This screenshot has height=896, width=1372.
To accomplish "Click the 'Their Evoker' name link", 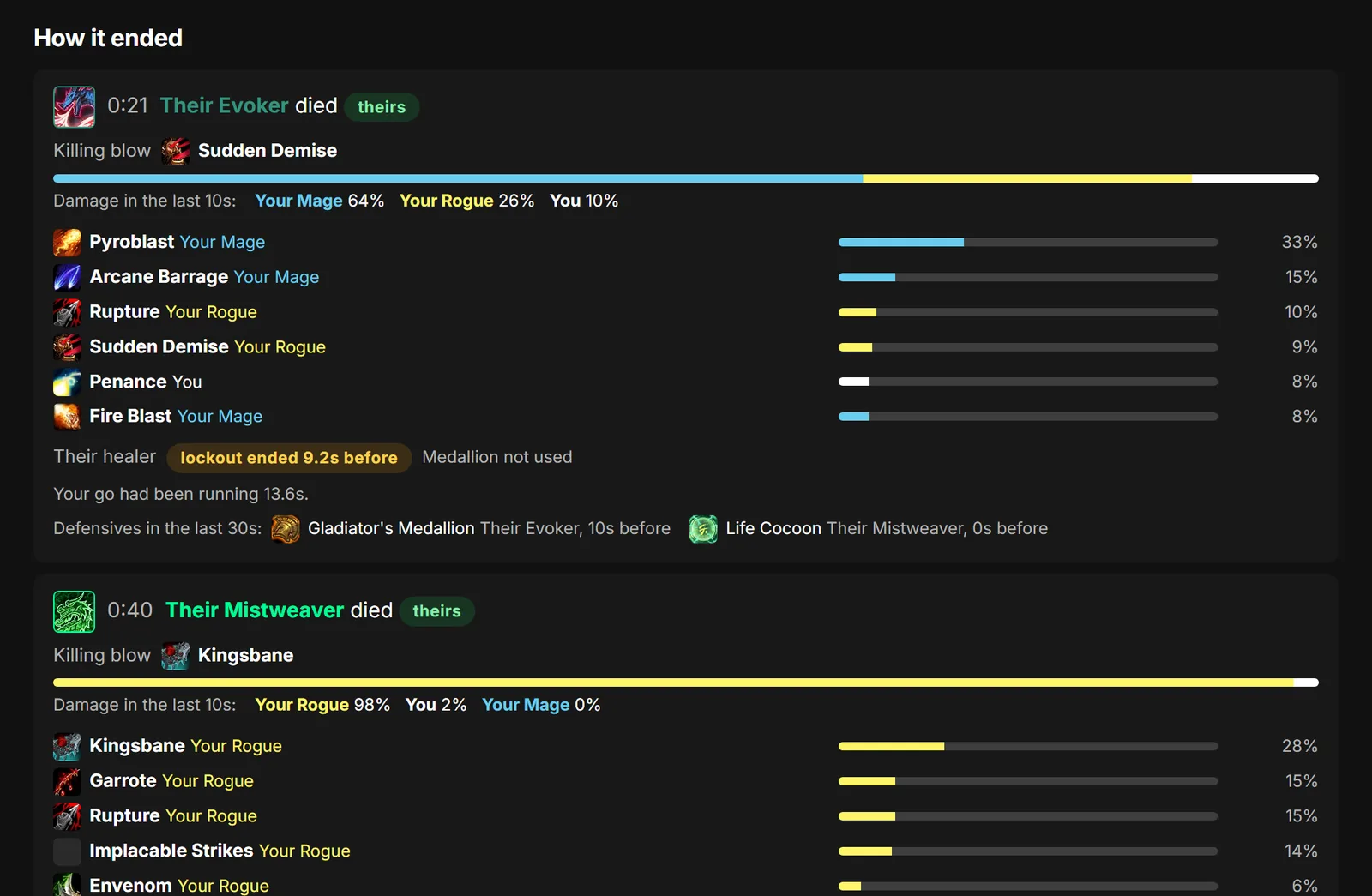I will pyautogui.click(x=225, y=105).
